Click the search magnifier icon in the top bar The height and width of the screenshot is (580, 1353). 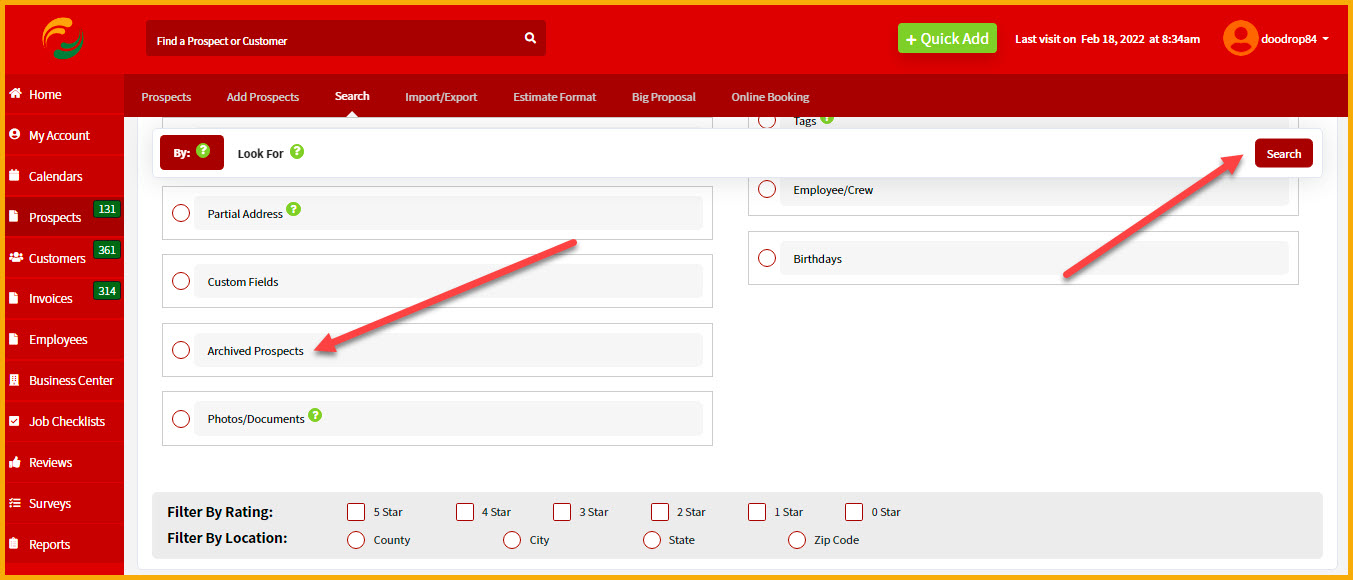[530, 38]
